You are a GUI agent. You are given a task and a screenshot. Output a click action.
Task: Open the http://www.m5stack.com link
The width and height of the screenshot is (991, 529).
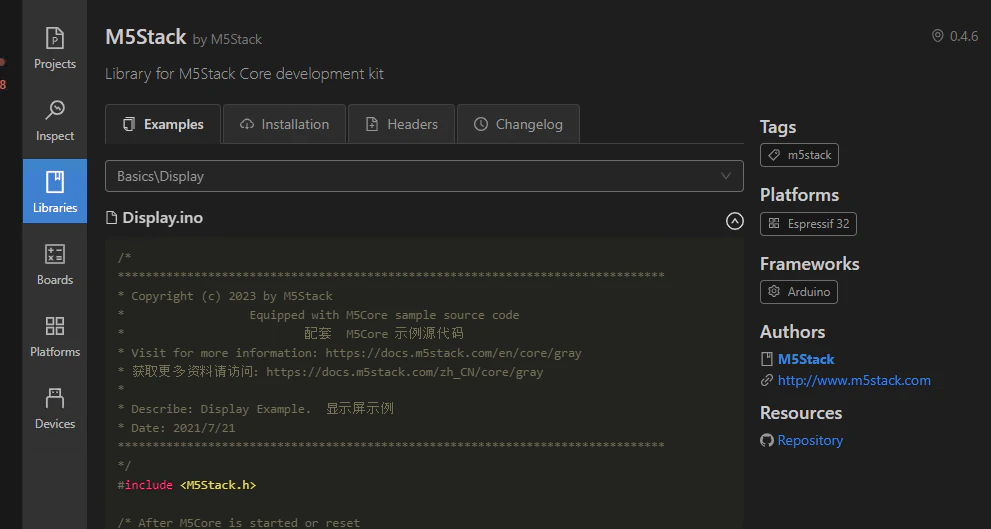click(854, 380)
